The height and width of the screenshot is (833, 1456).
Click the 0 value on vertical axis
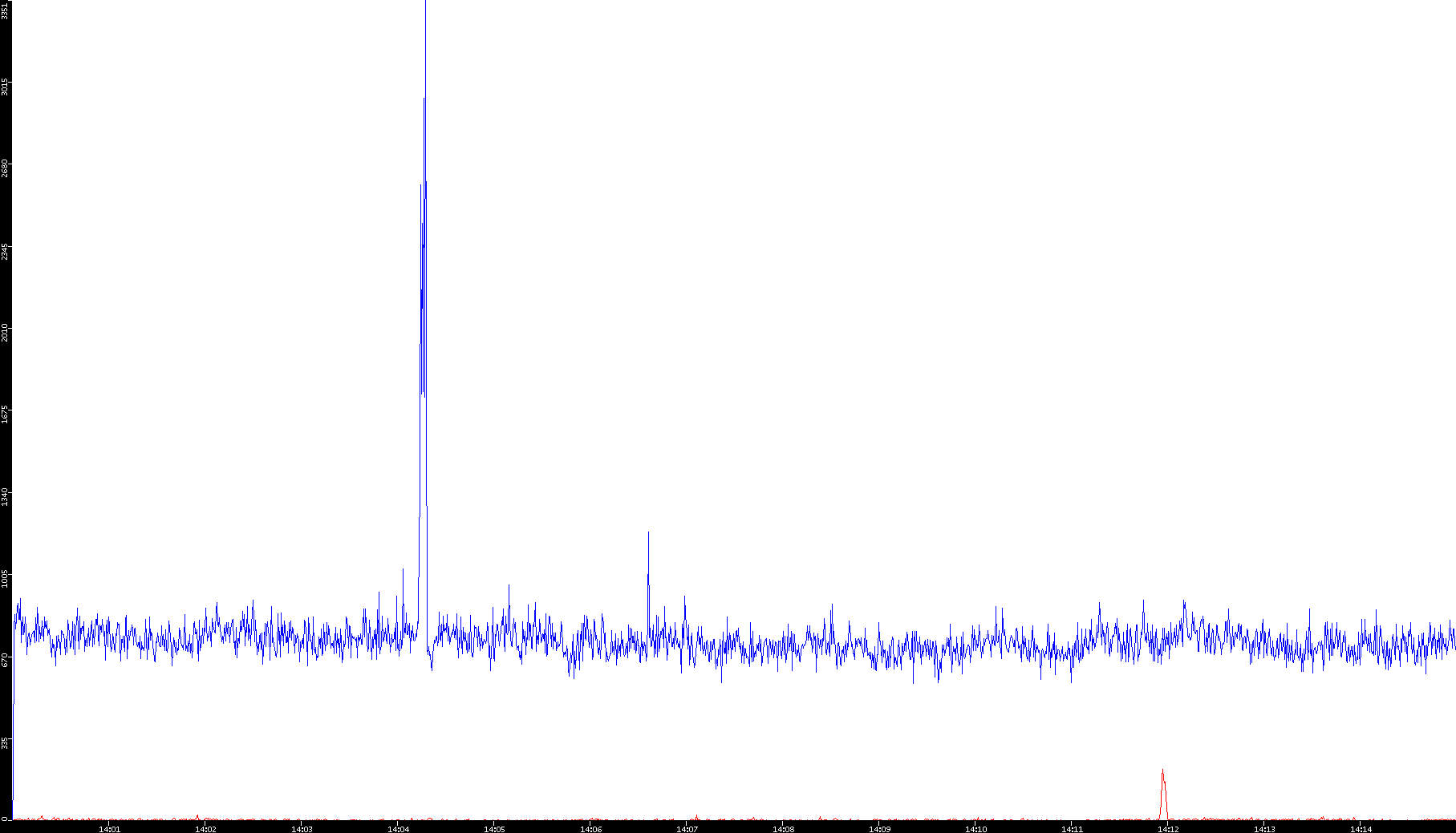click(5, 819)
